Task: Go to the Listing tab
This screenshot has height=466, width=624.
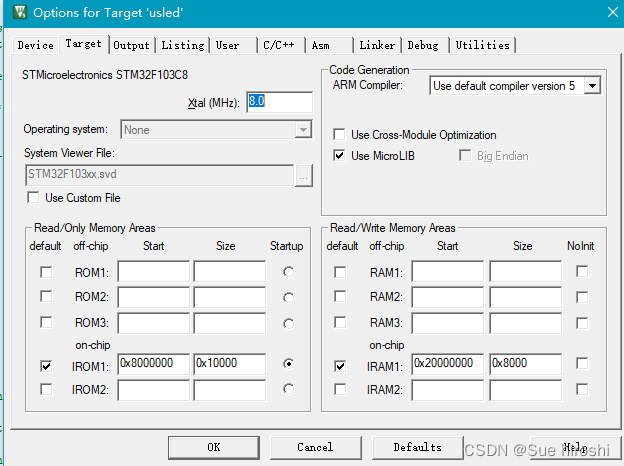Action: pyautogui.click(x=183, y=45)
